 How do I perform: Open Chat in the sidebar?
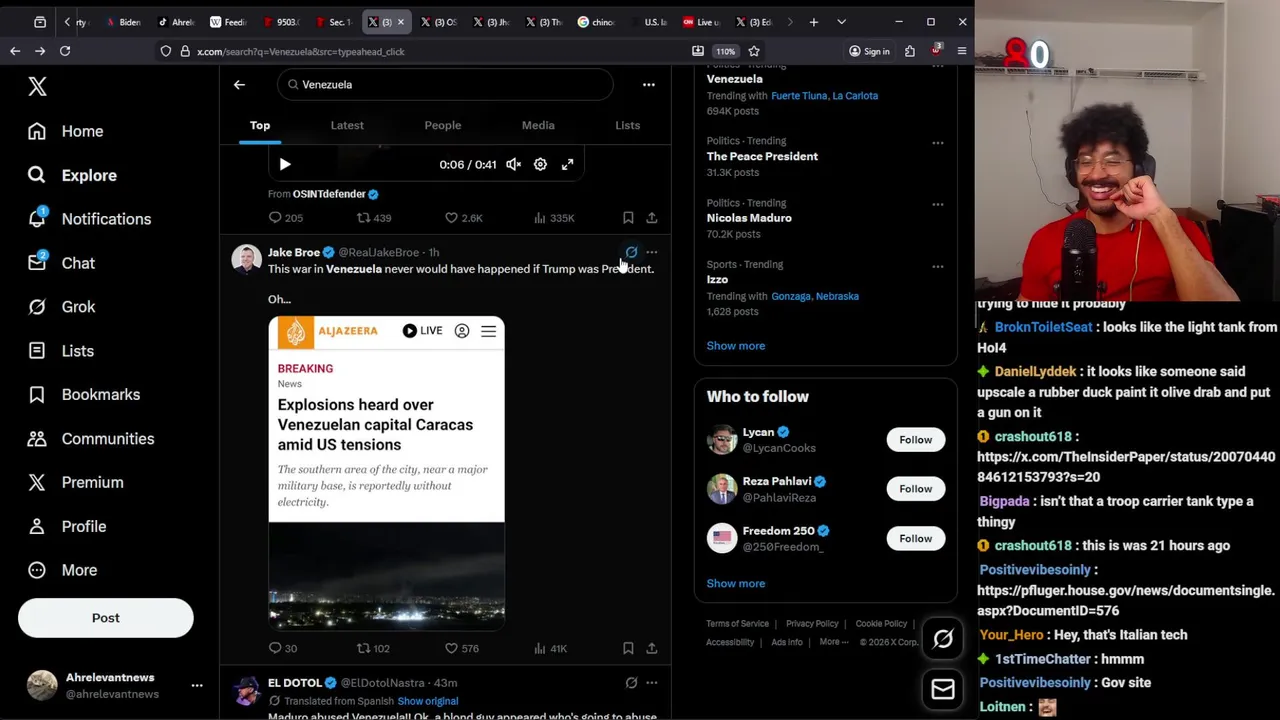pyautogui.click(x=61, y=263)
